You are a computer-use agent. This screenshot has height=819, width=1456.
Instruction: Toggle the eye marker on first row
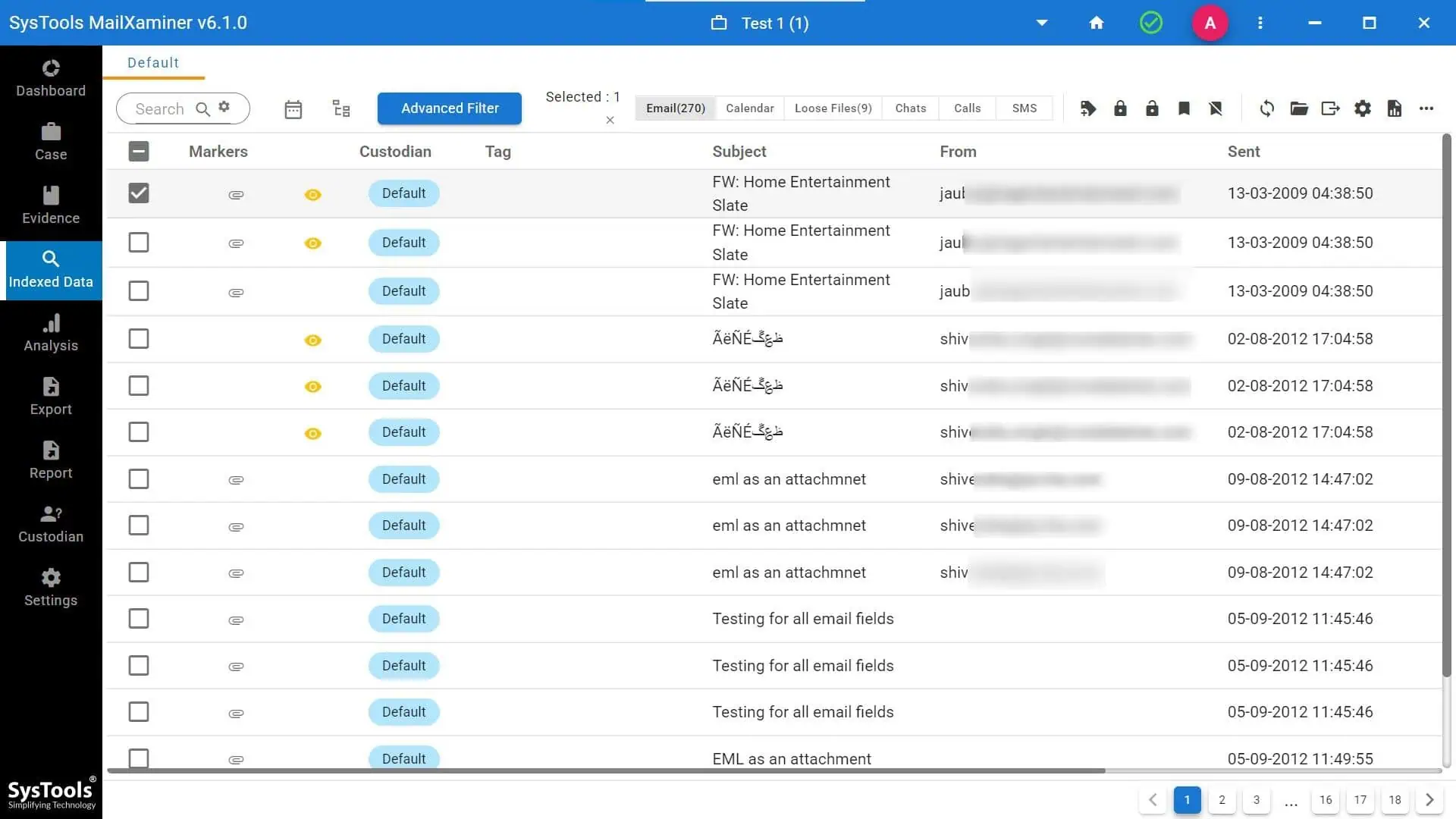pyautogui.click(x=312, y=195)
